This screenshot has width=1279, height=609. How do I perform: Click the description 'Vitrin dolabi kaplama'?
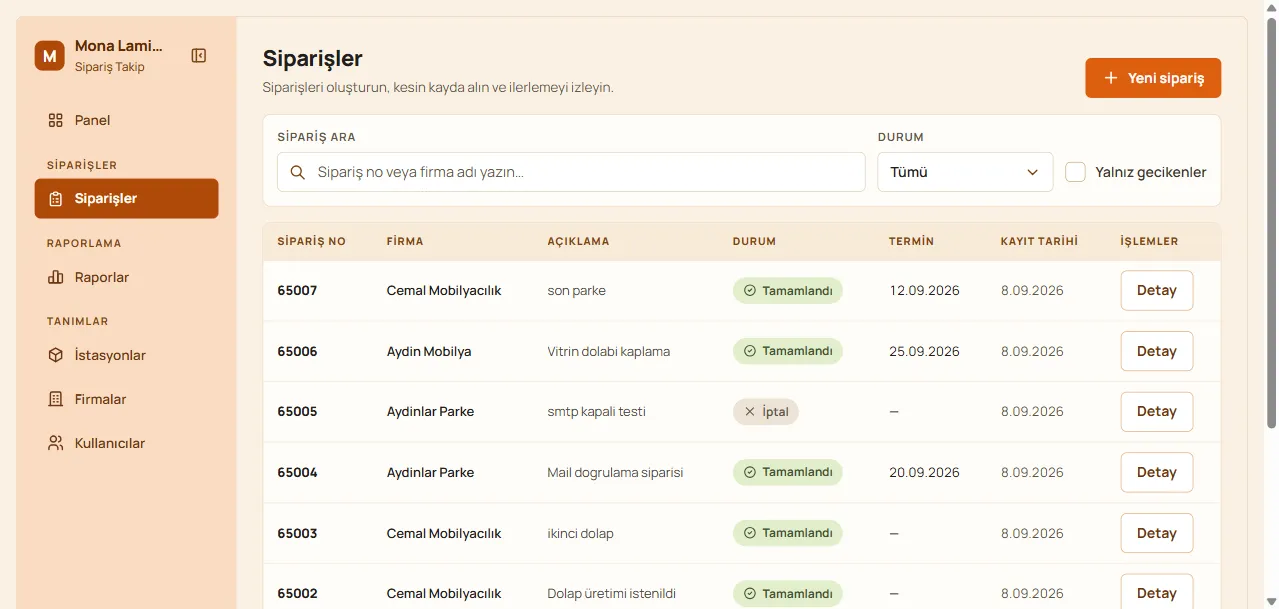(609, 351)
